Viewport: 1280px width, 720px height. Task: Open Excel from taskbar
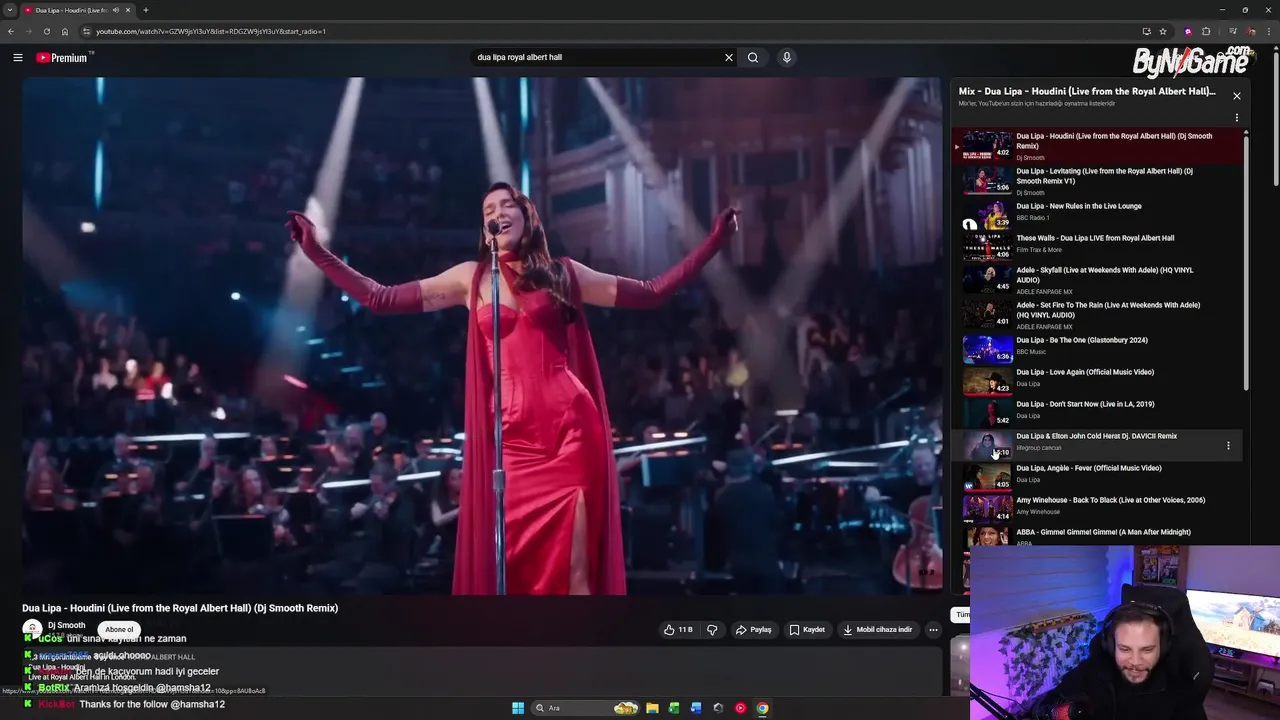674,708
